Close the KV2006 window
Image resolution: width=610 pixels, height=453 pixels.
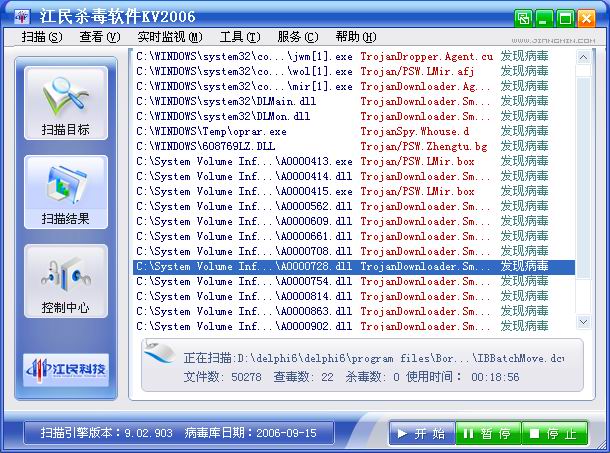(x=586, y=18)
